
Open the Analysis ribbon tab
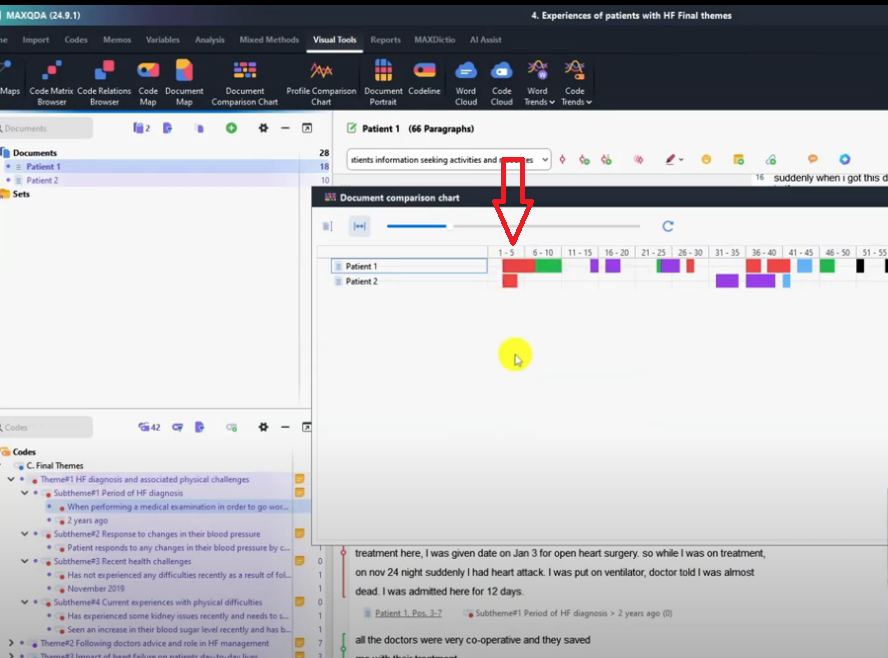[210, 40]
